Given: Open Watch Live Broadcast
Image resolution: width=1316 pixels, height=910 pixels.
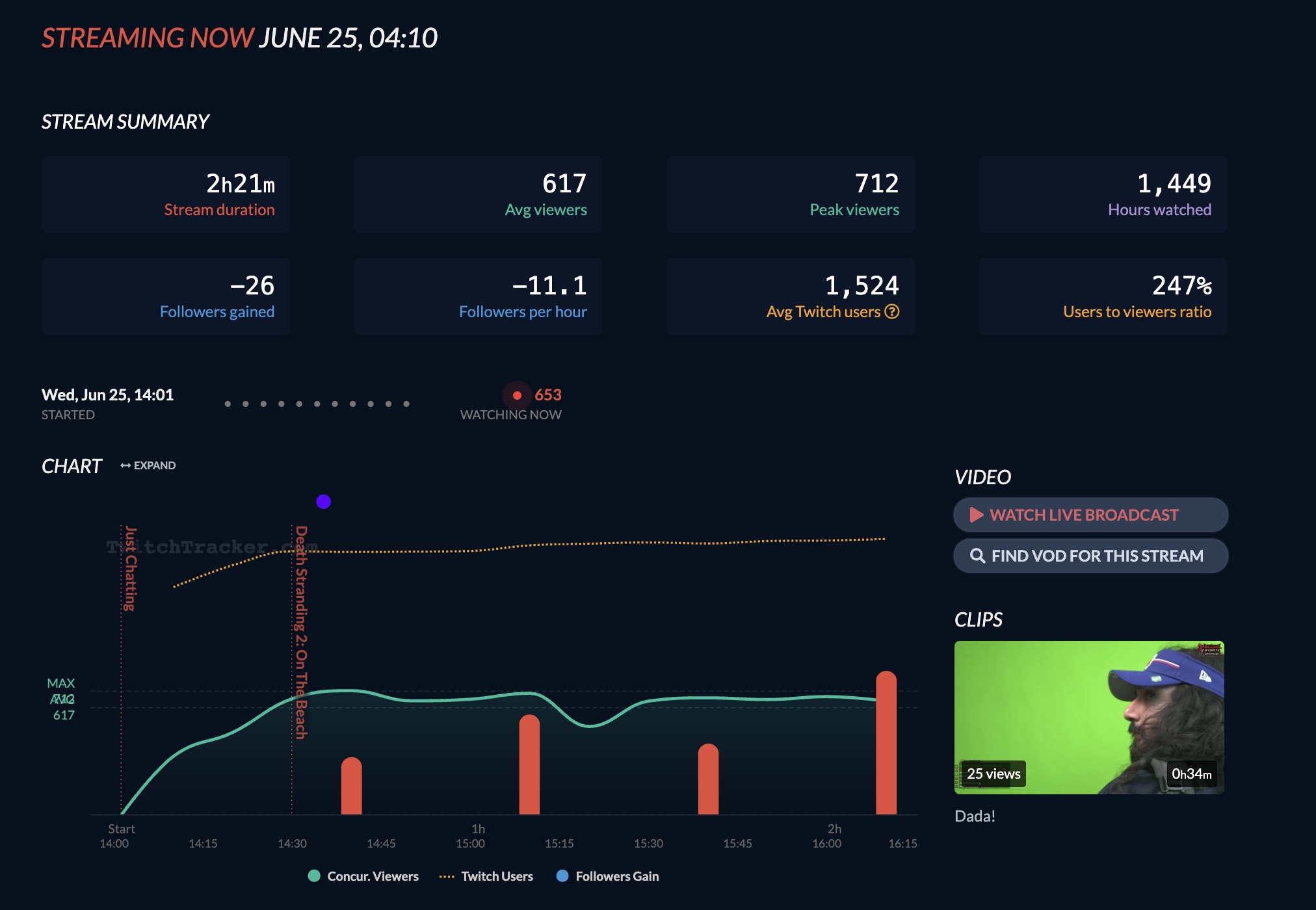Looking at the screenshot, I should 1090,515.
